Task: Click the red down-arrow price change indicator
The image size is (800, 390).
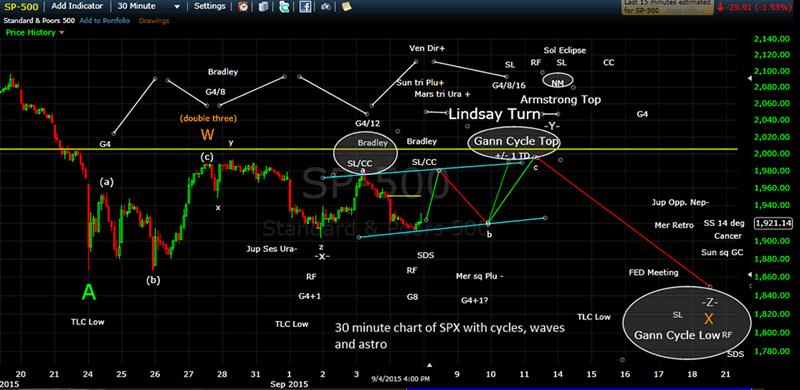Action: (719, 8)
